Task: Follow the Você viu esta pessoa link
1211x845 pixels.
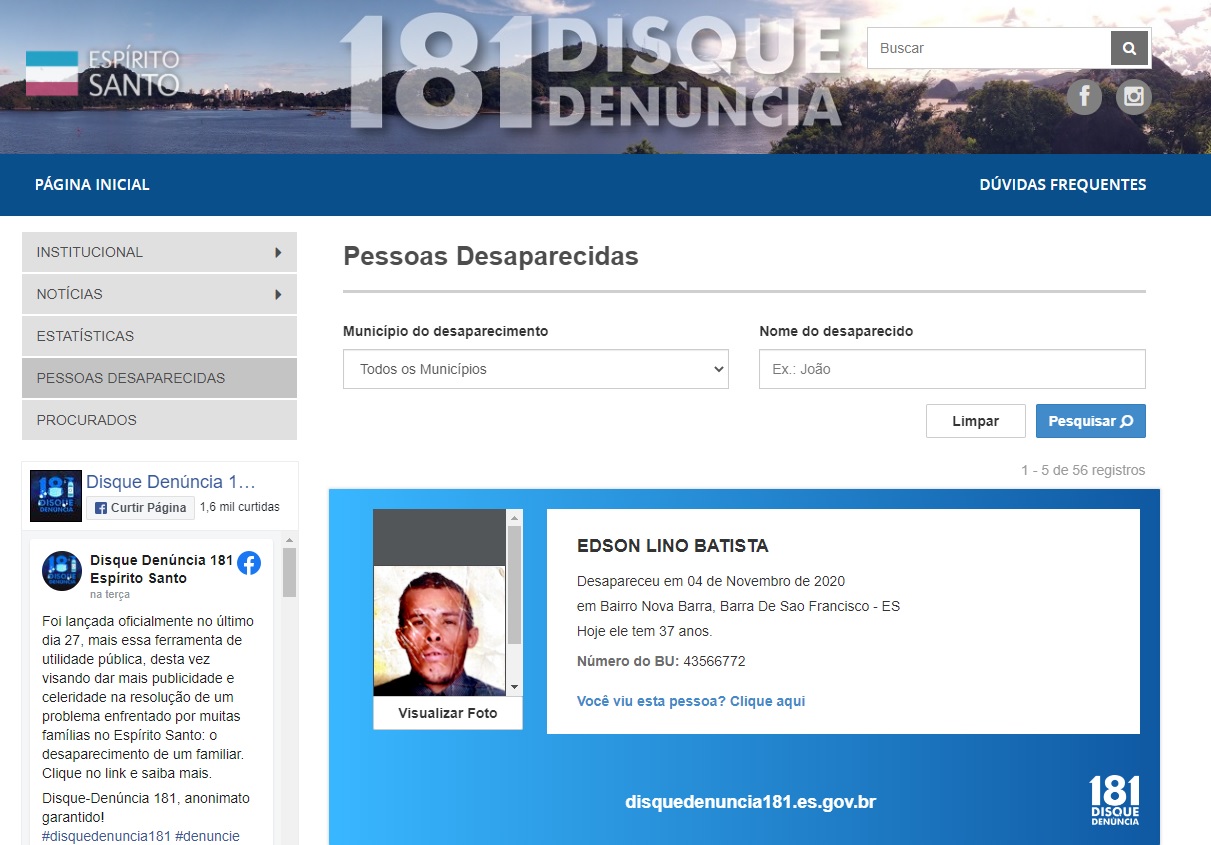Action: click(691, 701)
